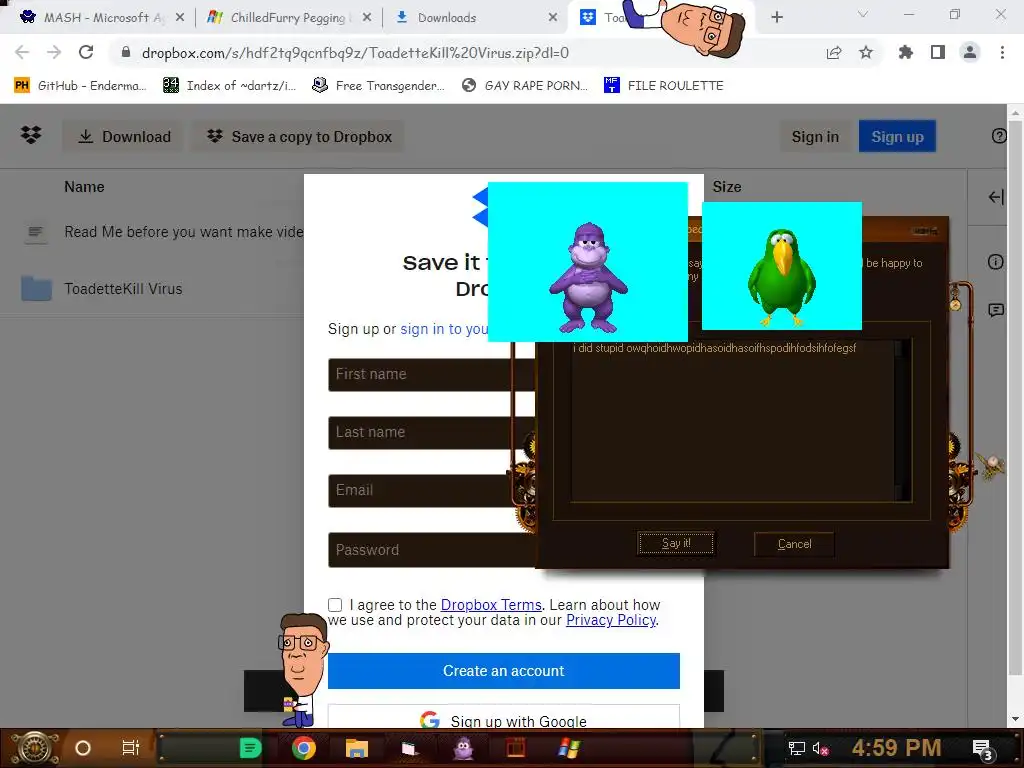This screenshot has width=1024, height=768.
Task: Open the Chrome three-dot menu
Action: [1002, 52]
